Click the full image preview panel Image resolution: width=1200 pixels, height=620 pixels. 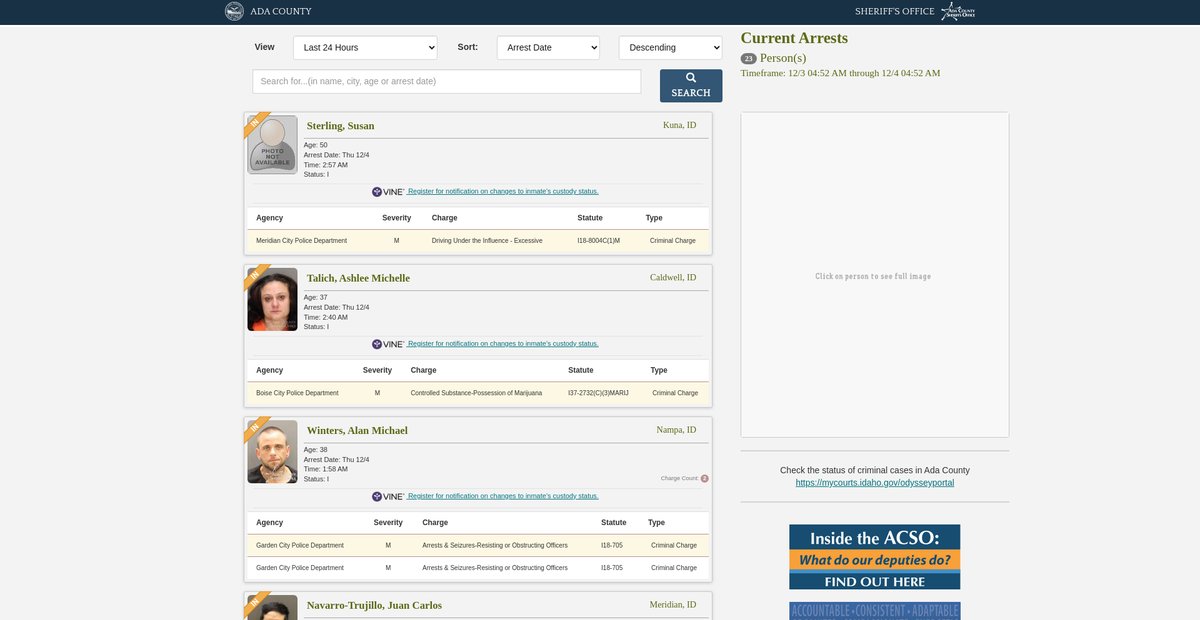click(875, 275)
